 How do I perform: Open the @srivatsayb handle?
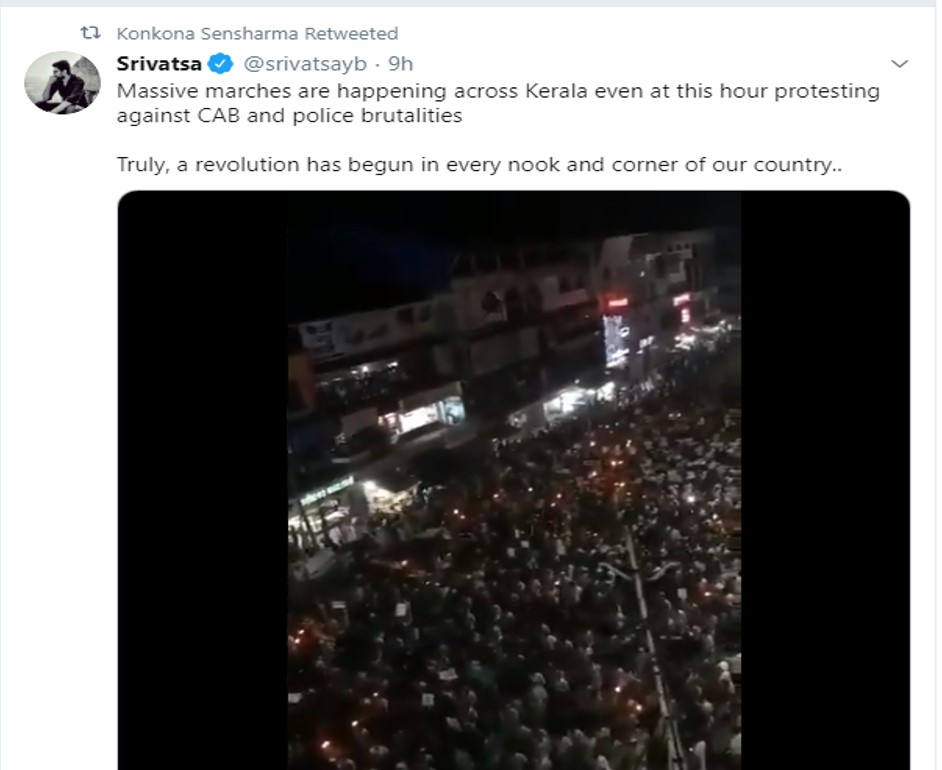(x=305, y=64)
